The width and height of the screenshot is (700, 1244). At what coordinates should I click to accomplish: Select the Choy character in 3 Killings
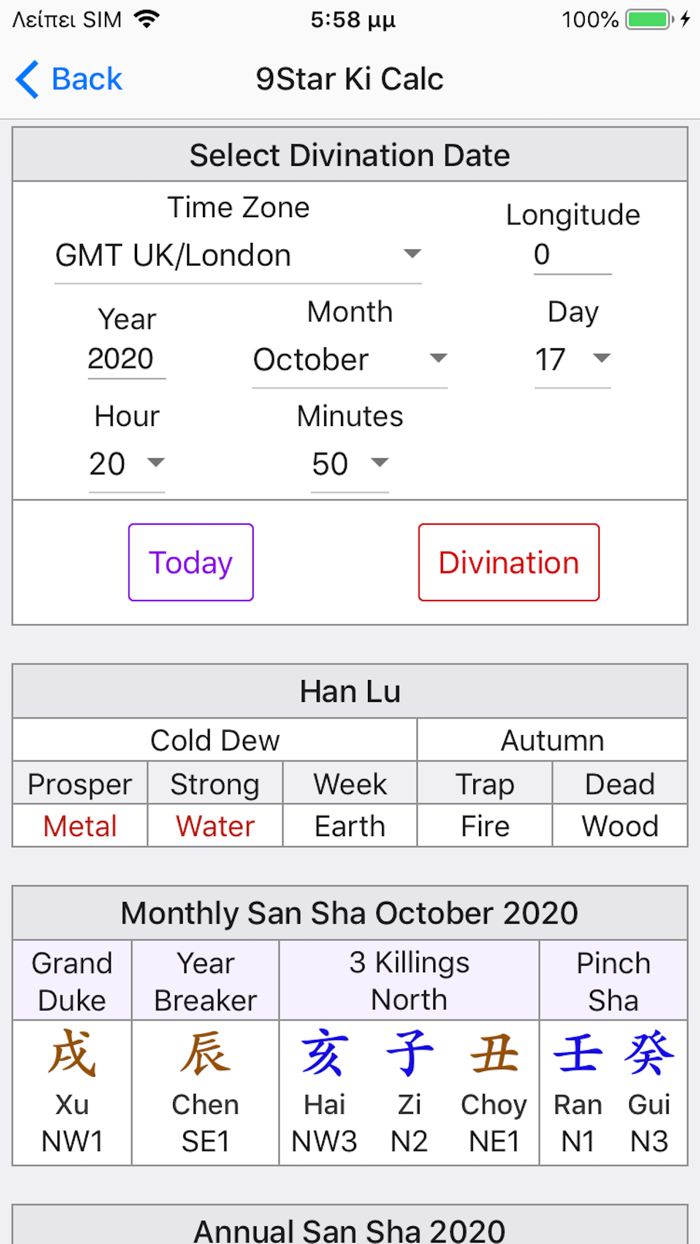click(x=493, y=1052)
